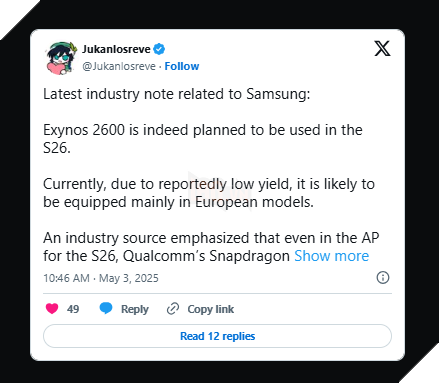
Task: Click the X logo in the tweet corner
Action: click(x=382, y=49)
